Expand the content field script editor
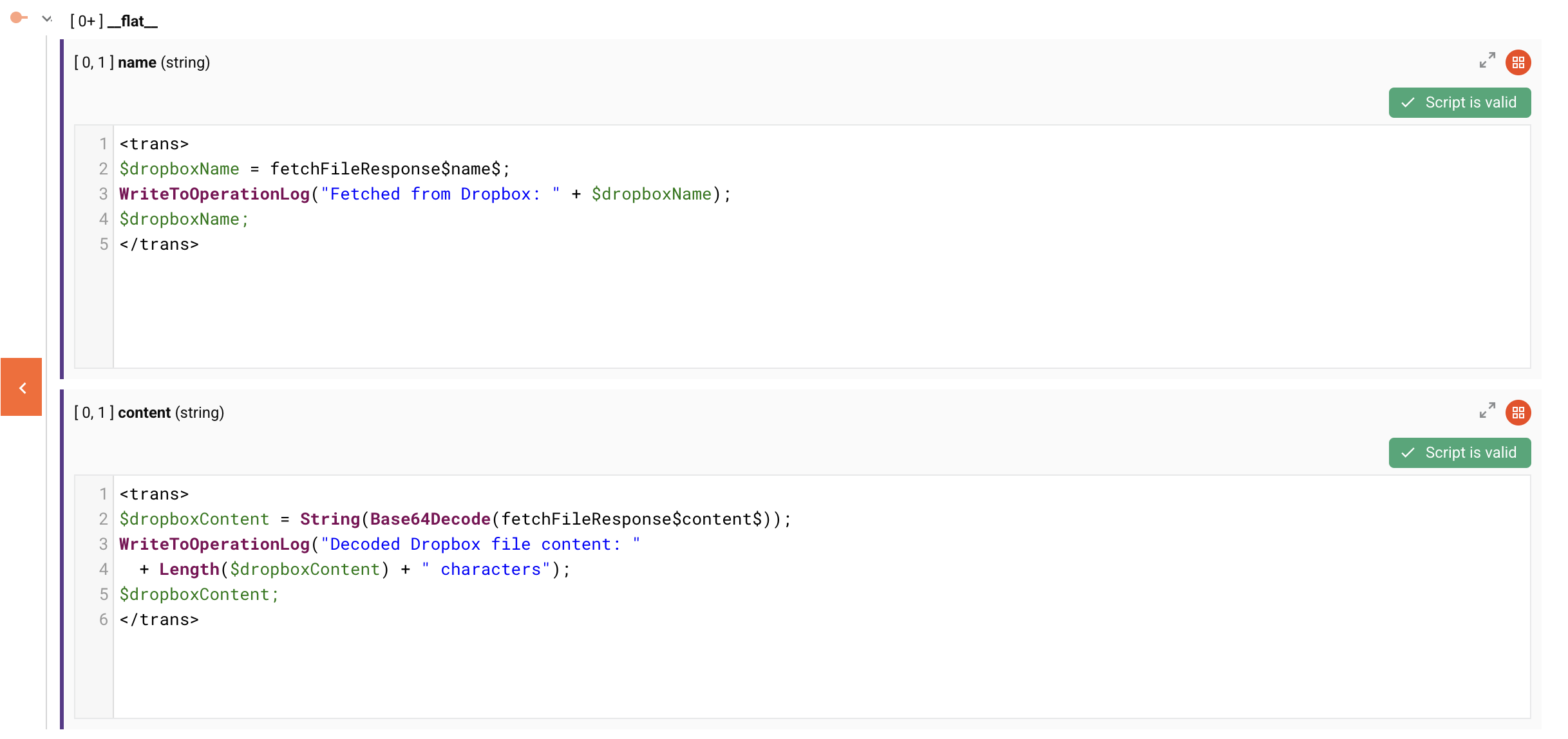The height and width of the screenshot is (739, 1568). tap(1487, 411)
